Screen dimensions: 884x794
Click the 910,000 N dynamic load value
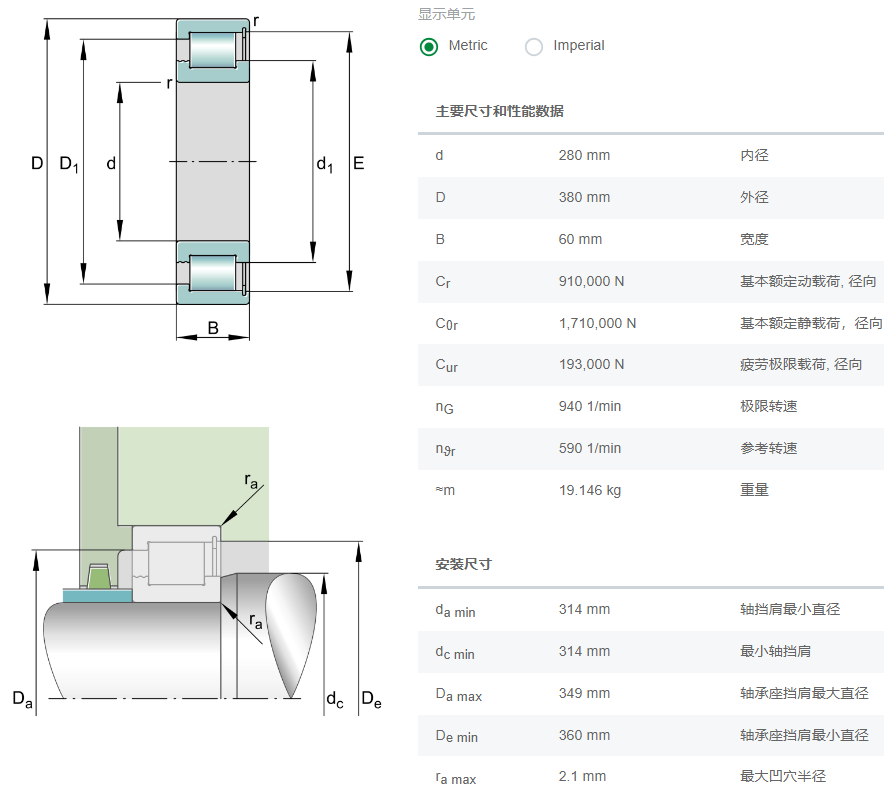591,281
